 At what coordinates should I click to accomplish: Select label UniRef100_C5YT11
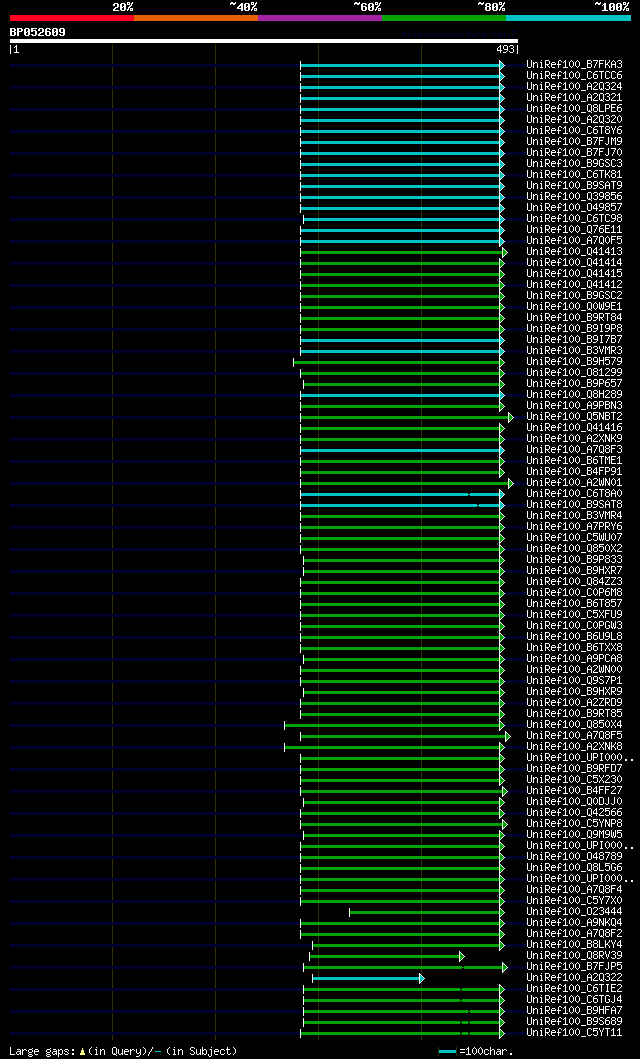[x=575, y=1033]
